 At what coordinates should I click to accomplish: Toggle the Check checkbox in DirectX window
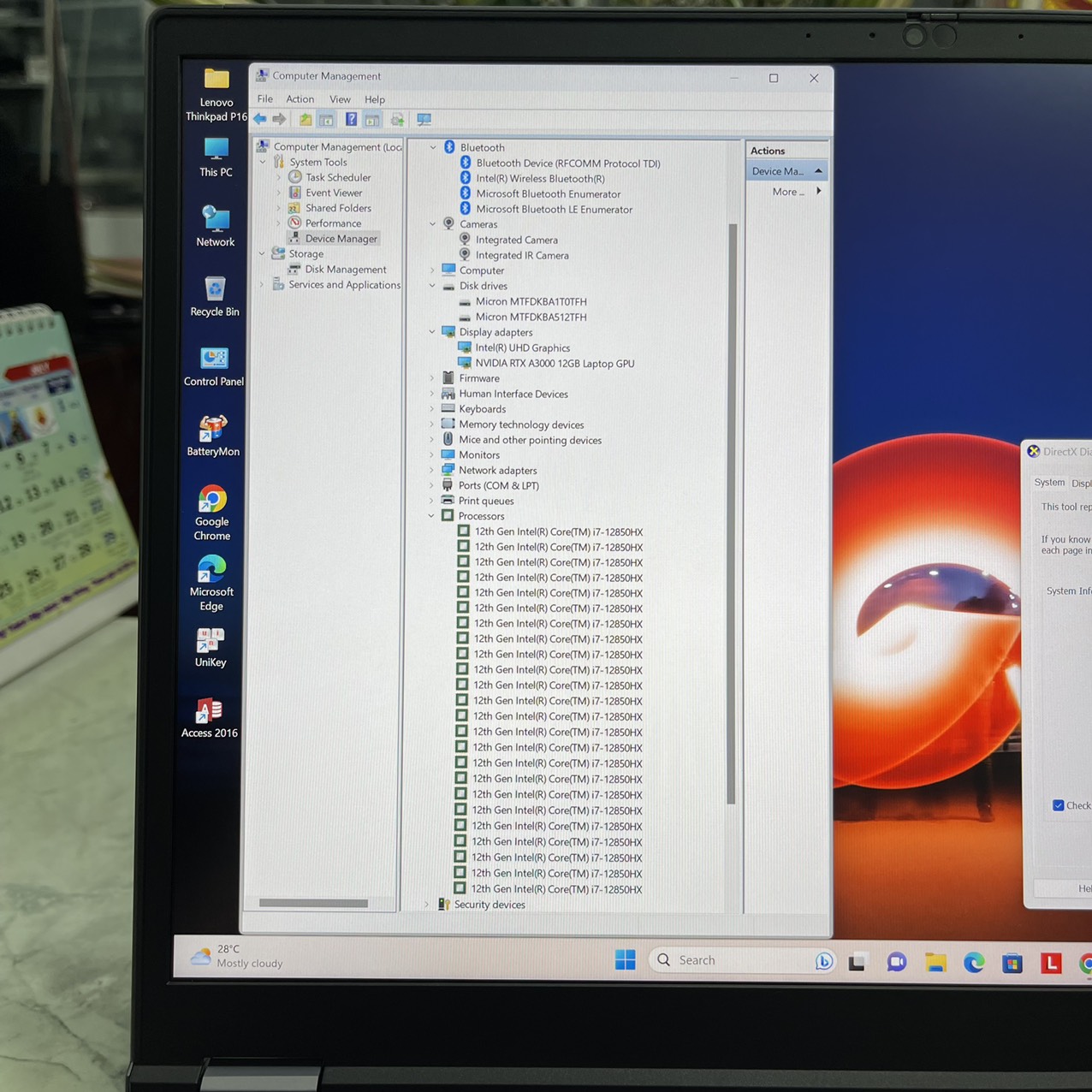click(1059, 805)
